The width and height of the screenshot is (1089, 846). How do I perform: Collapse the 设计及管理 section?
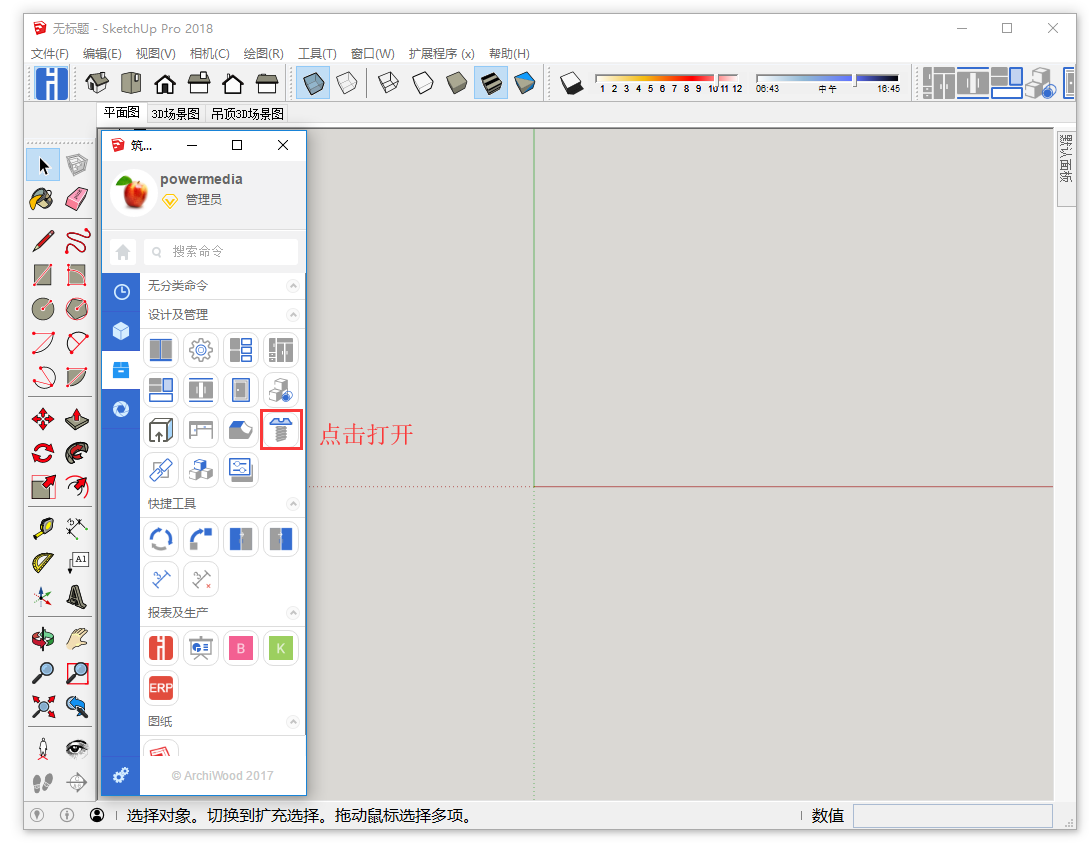293,314
